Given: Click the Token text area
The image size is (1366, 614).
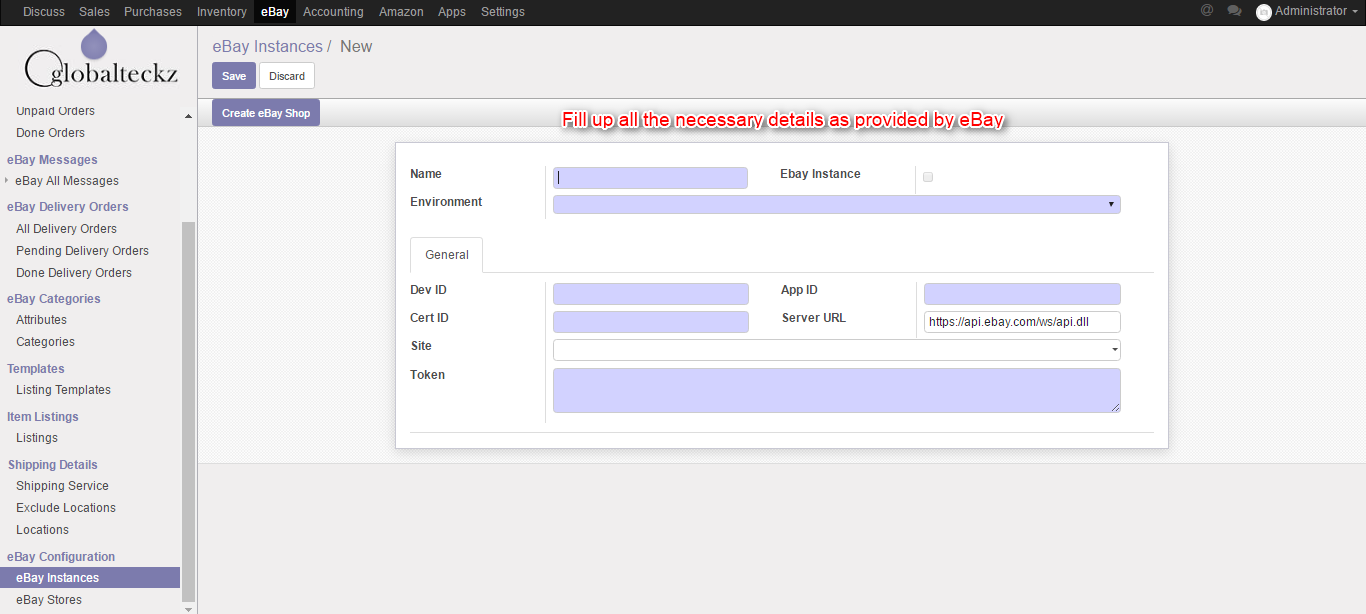Looking at the screenshot, I should (x=836, y=390).
